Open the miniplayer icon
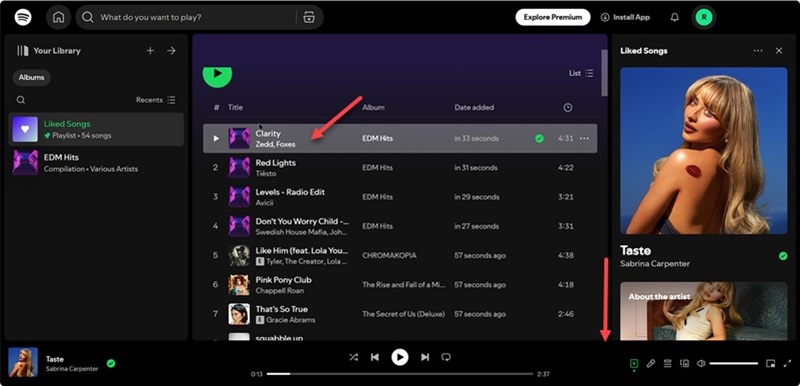 pyautogui.click(x=770, y=364)
